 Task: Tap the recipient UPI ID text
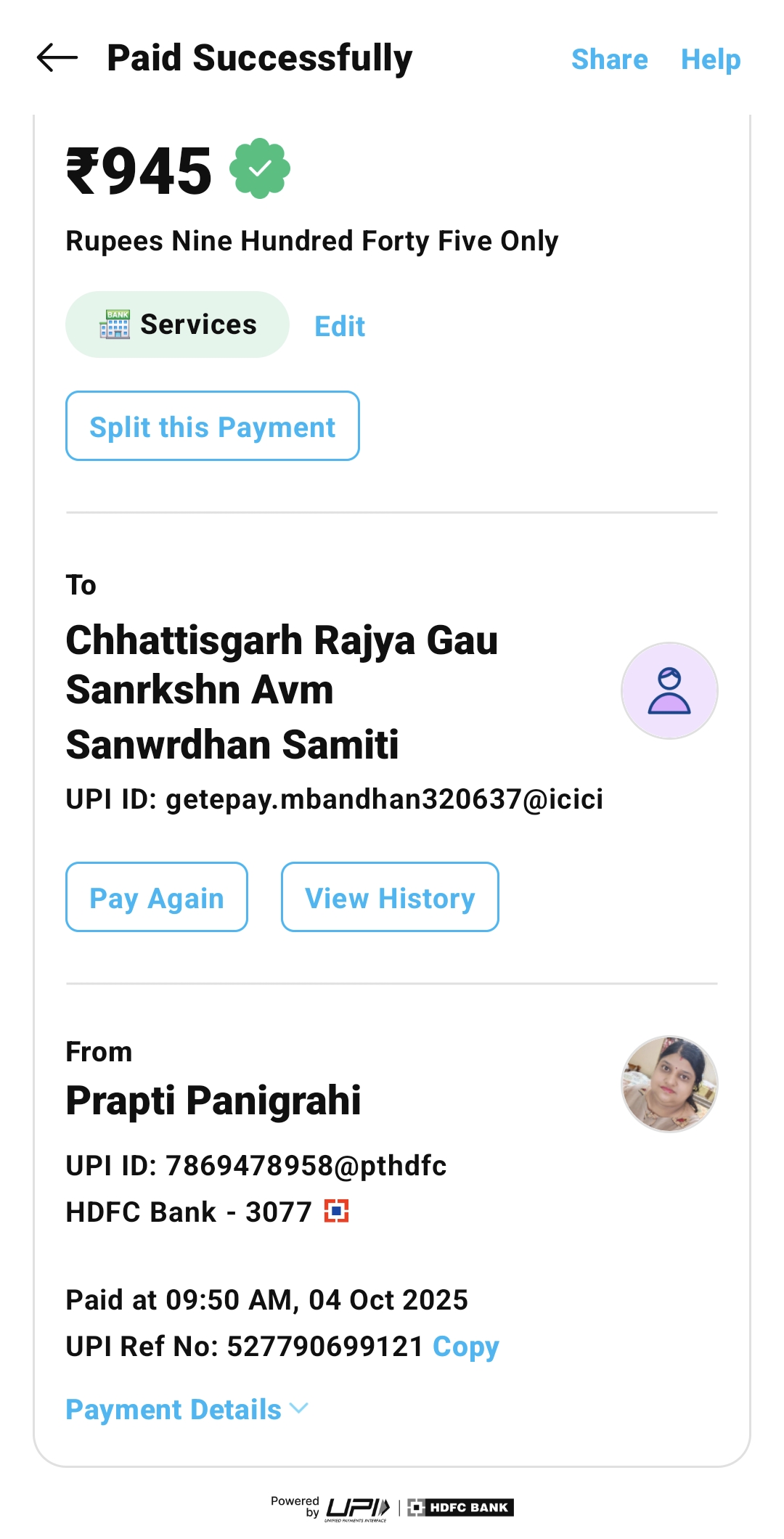[x=334, y=799]
